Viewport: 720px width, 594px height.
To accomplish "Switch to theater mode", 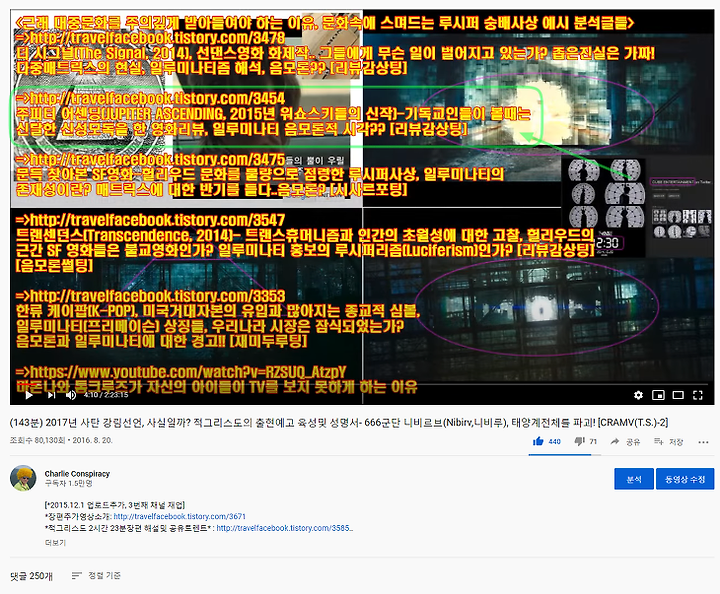I will (678, 395).
